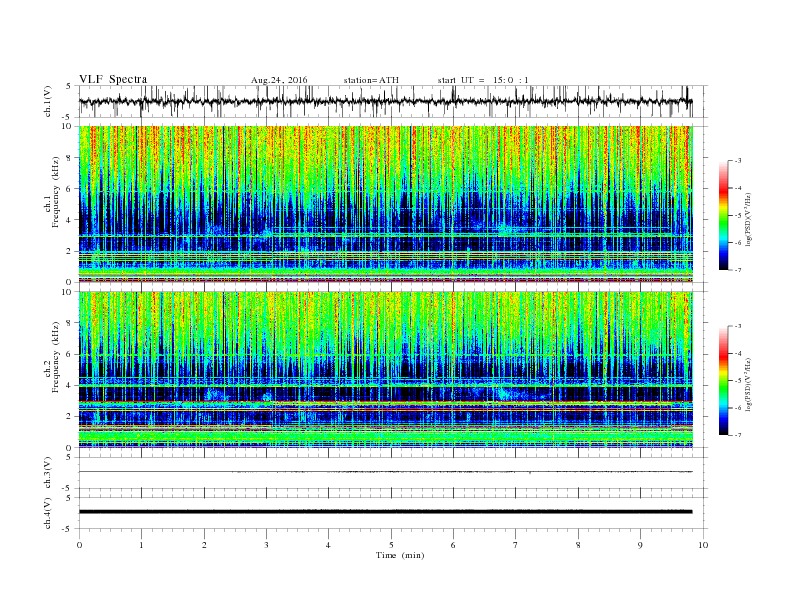Click the time axis tick label "6"
The width and height of the screenshot is (792, 612).
[454, 545]
